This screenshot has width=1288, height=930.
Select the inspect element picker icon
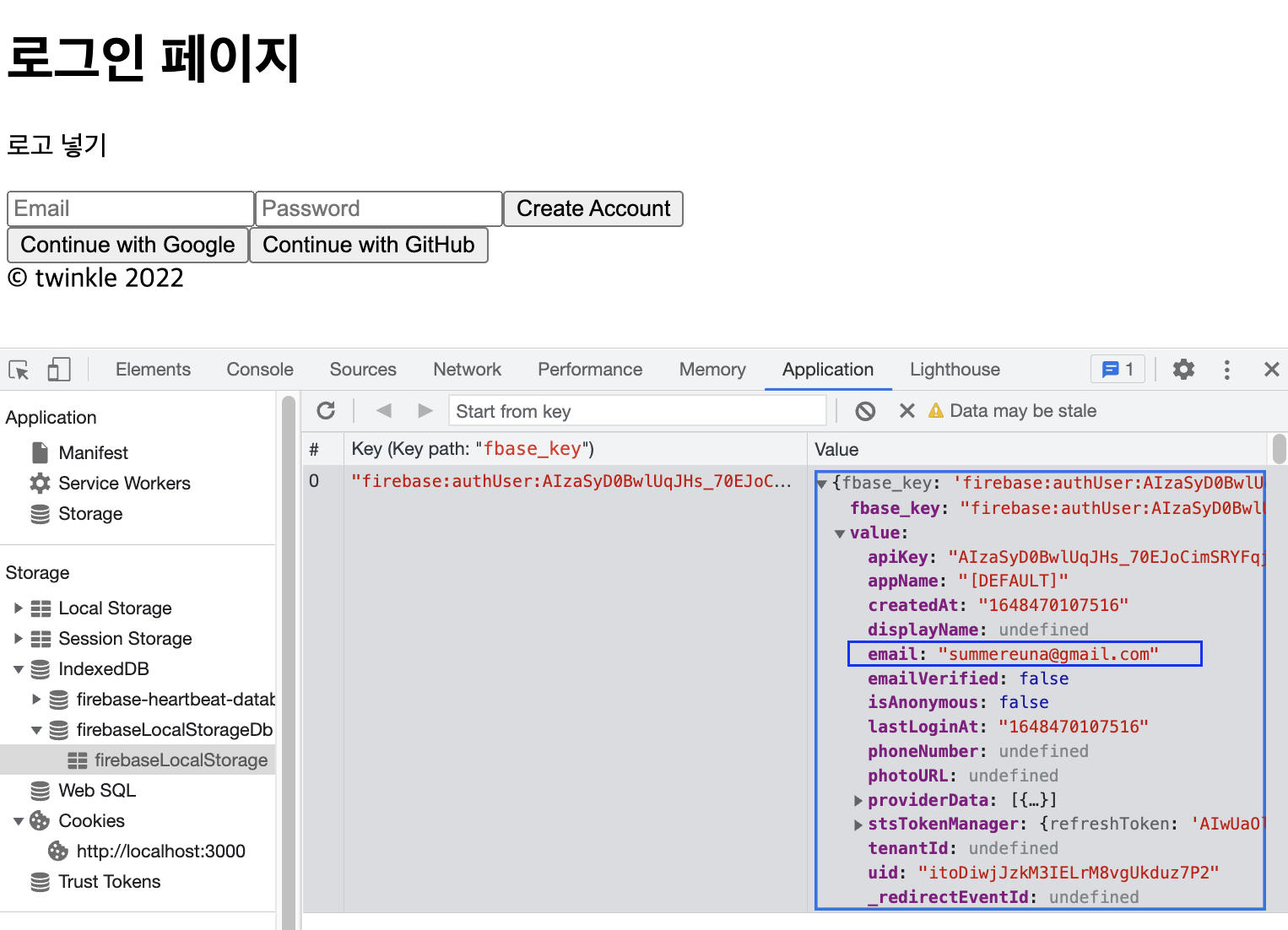[x=19, y=370]
